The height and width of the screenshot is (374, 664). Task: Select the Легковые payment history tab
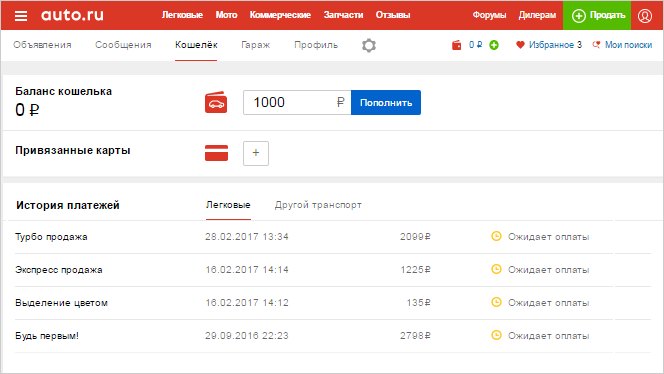coord(228,205)
